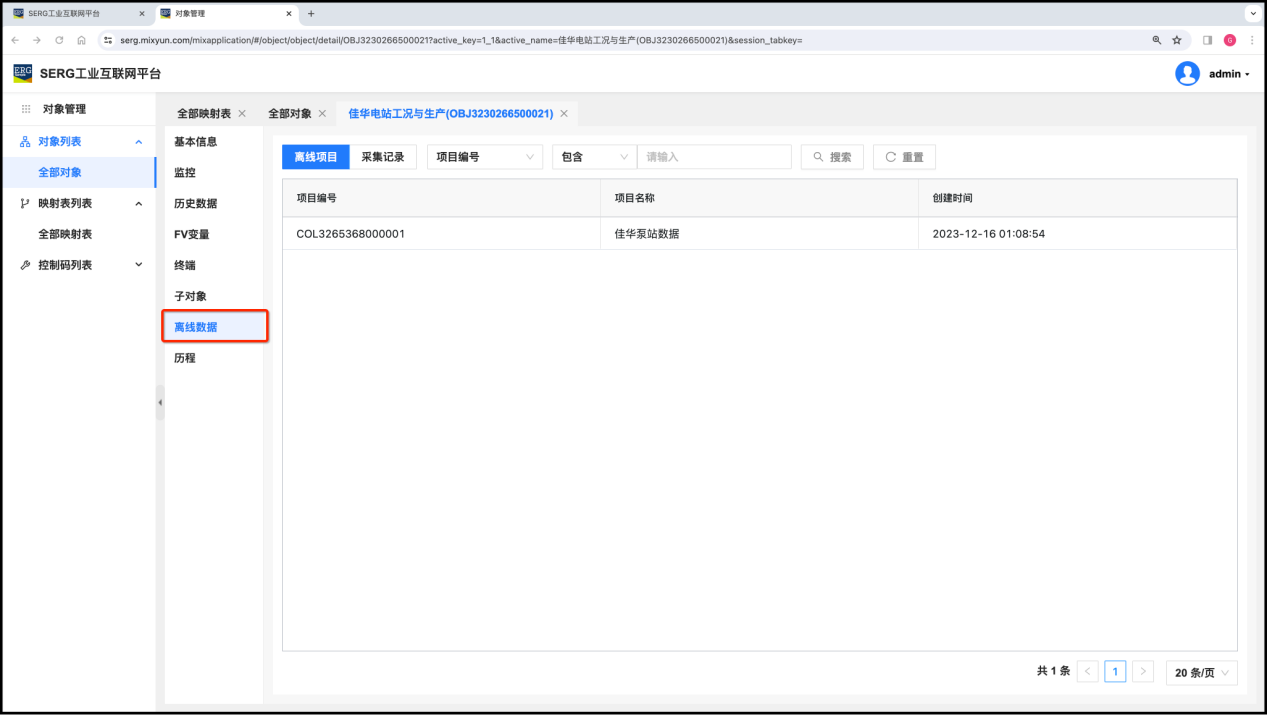The width and height of the screenshot is (1267, 715).
Task: Expand the 控制码列表 sidebar group
Action: pyautogui.click(x=139, y=265)
